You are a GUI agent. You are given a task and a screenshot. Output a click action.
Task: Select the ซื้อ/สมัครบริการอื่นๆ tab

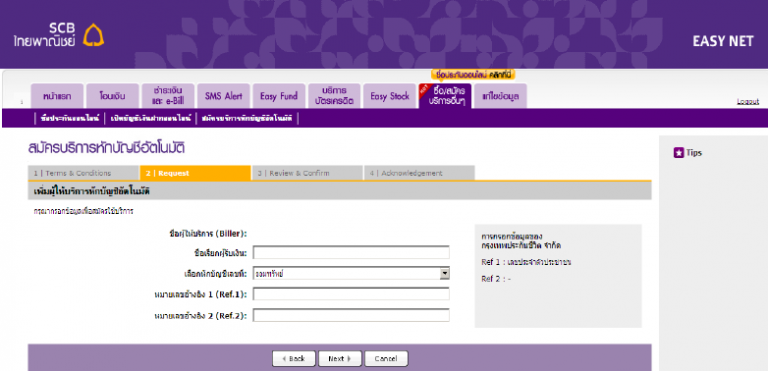tap(445, 96)
